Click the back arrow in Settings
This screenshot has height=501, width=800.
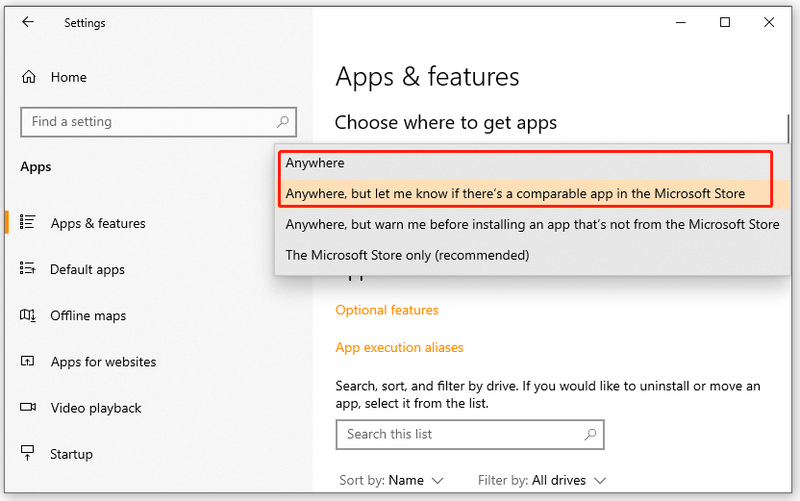[x=28, y=22]
